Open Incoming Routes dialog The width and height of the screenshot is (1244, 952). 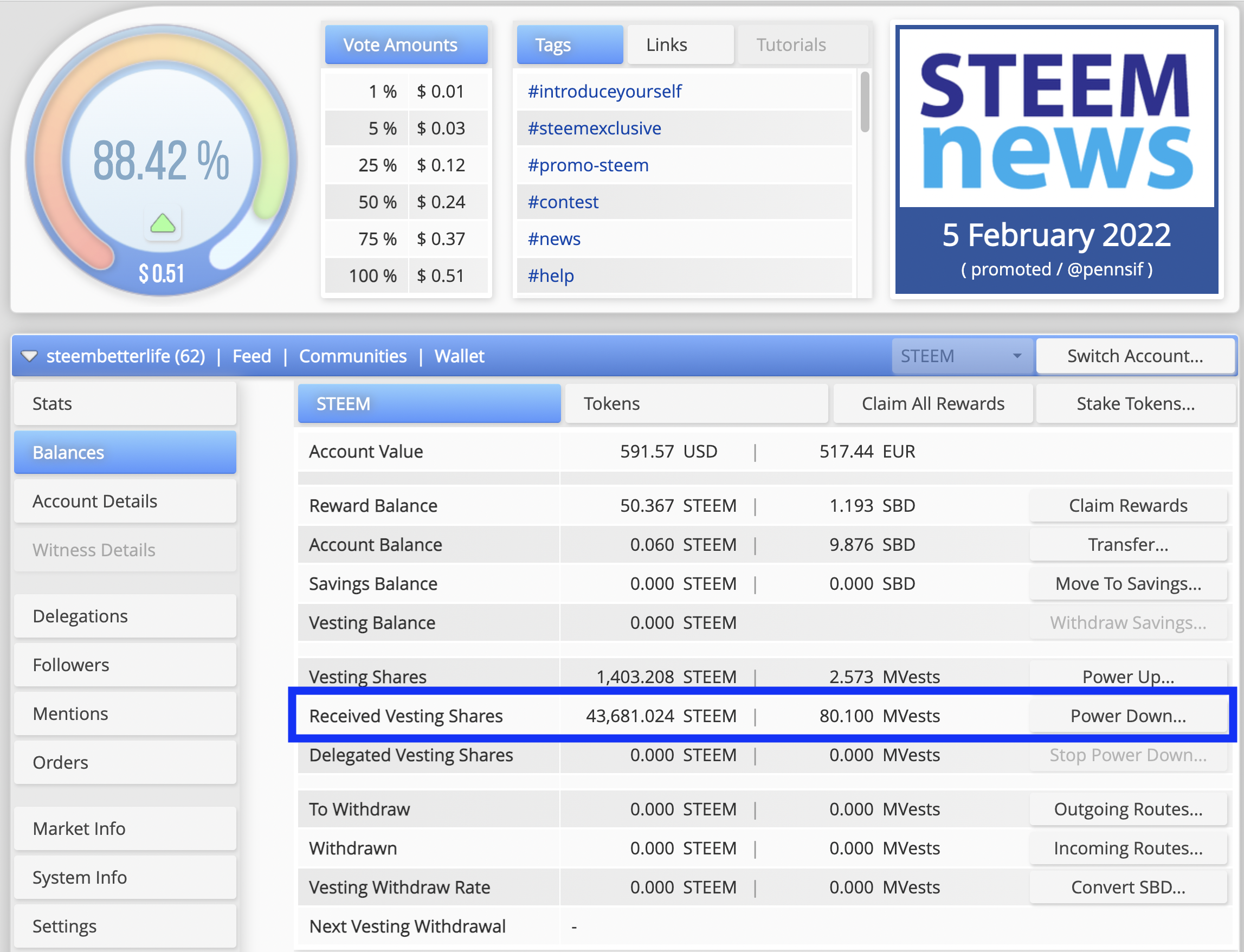tap(1128, 848)
